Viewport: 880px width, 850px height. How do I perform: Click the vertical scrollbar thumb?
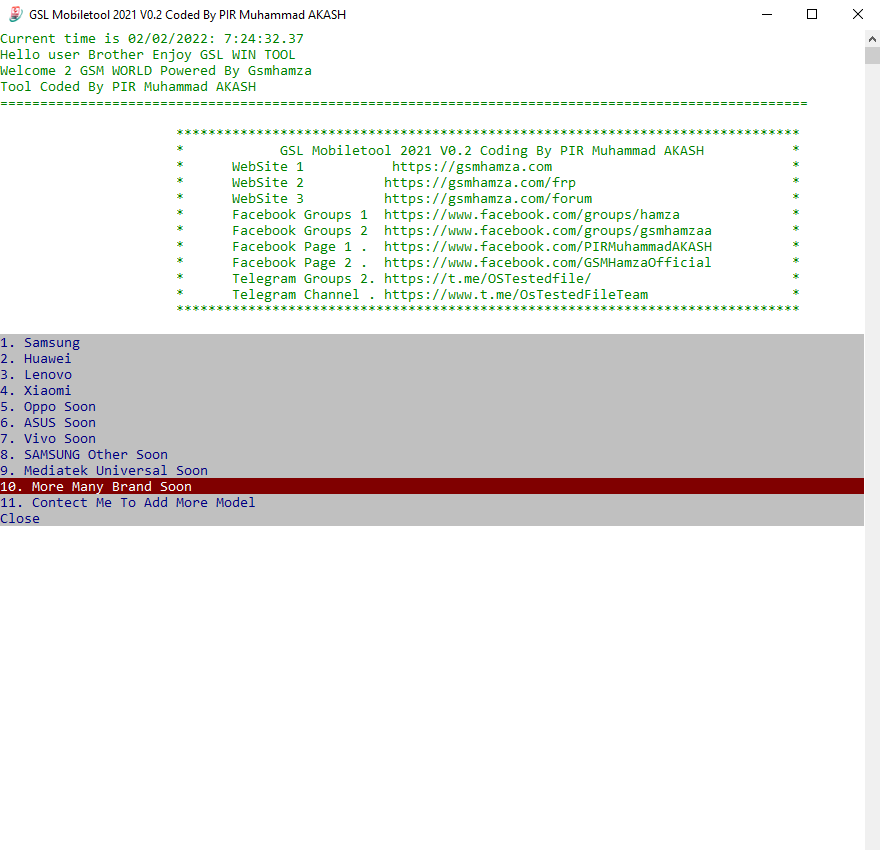pyautogui.click(x=872, y=56)
